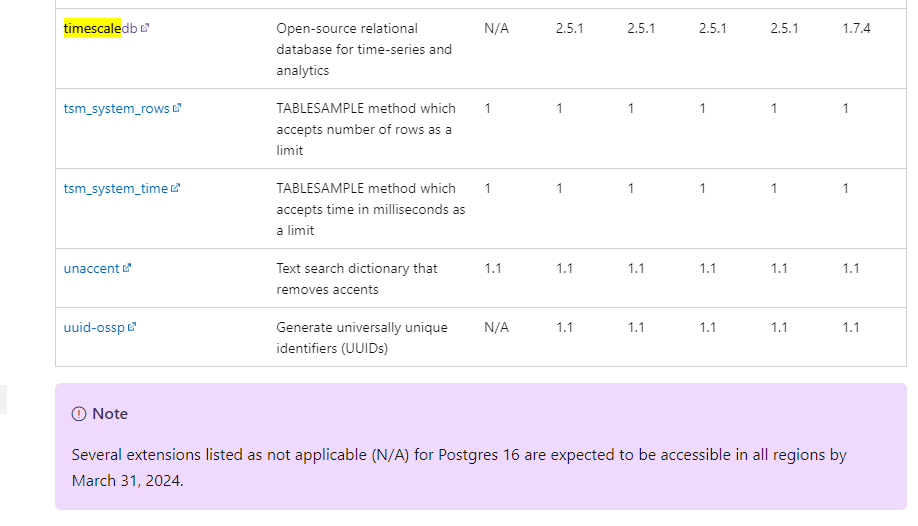
Task: Click external-link icon next to tsm_system_time
Action: pyautogui.click(x=176, y=188)
